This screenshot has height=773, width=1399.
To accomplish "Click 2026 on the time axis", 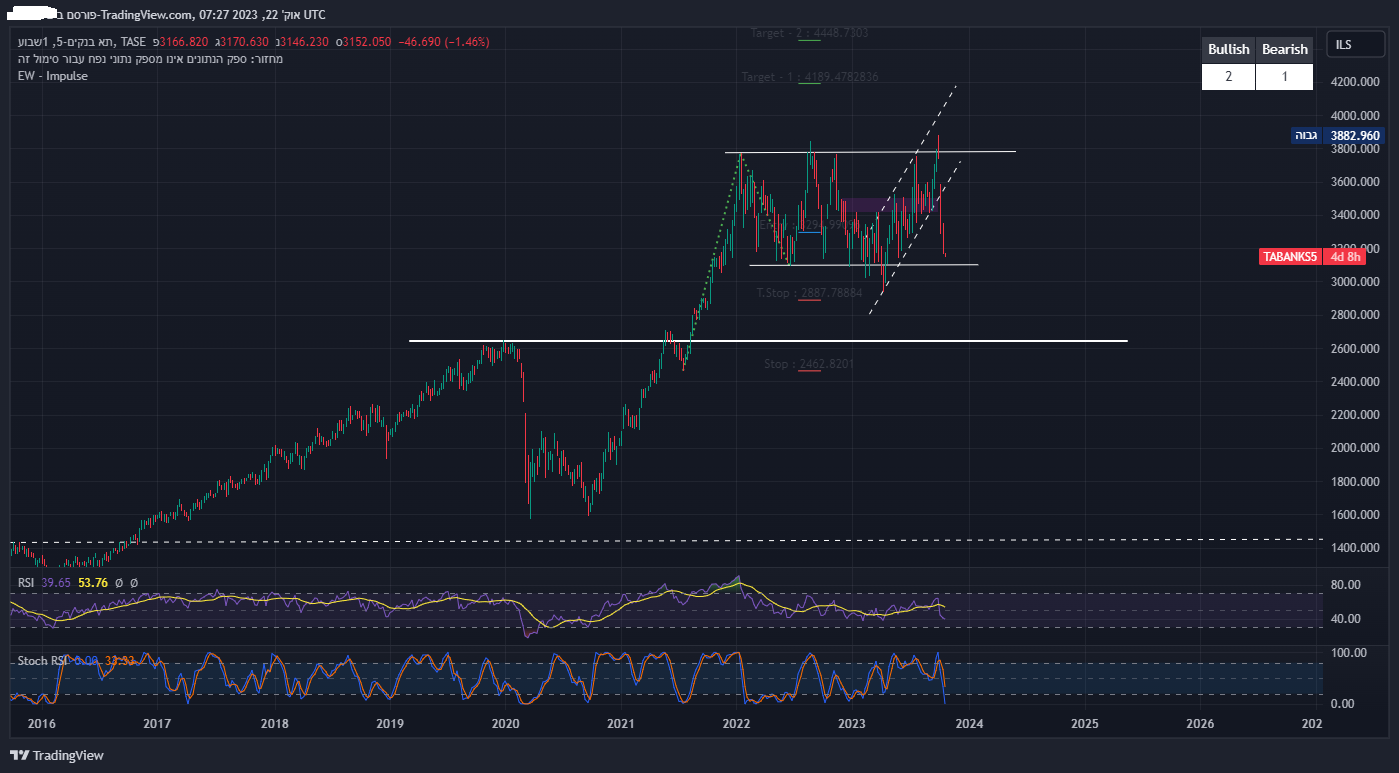I will 1200,723.
